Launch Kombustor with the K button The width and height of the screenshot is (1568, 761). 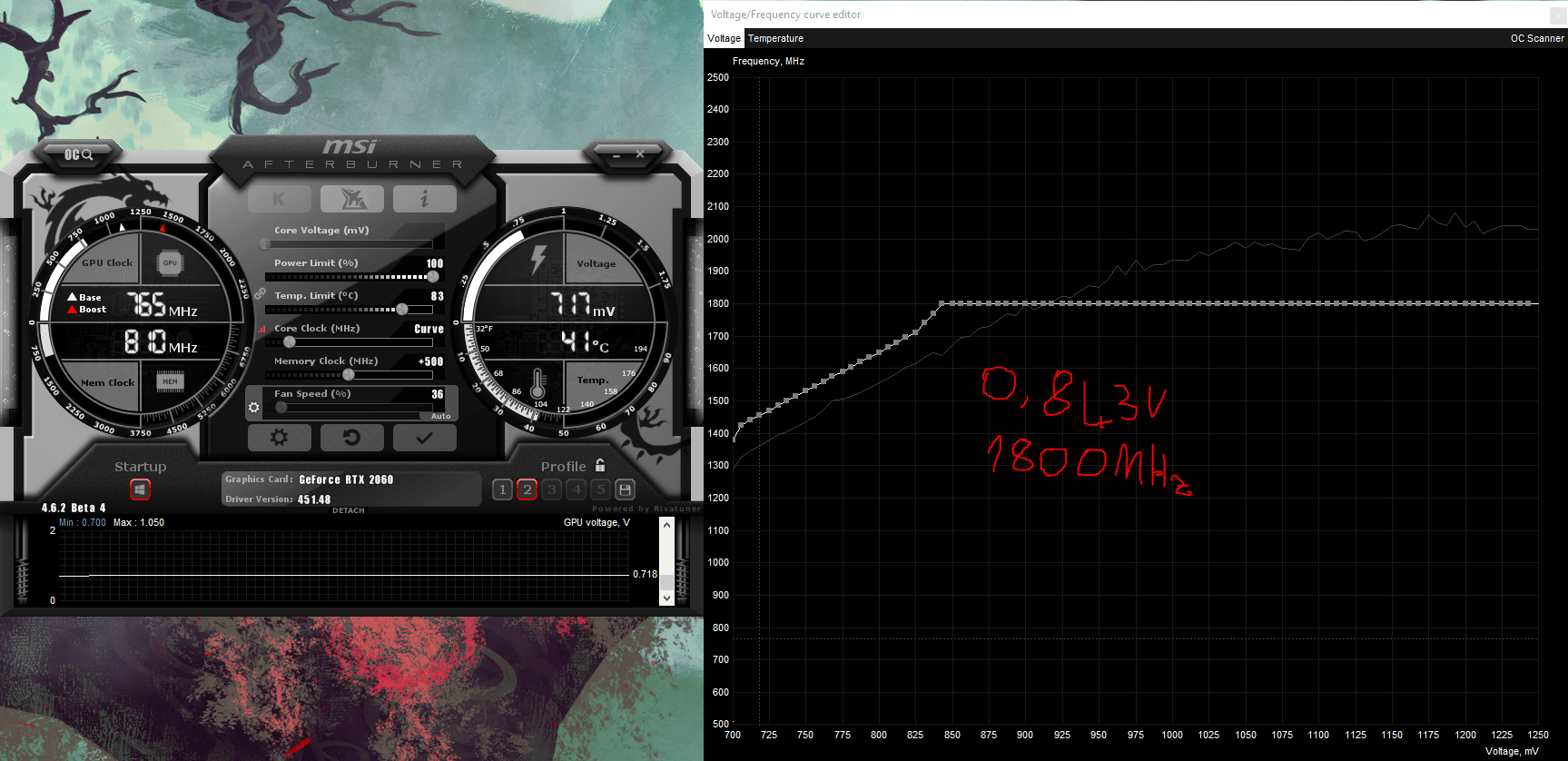point(280,199)
